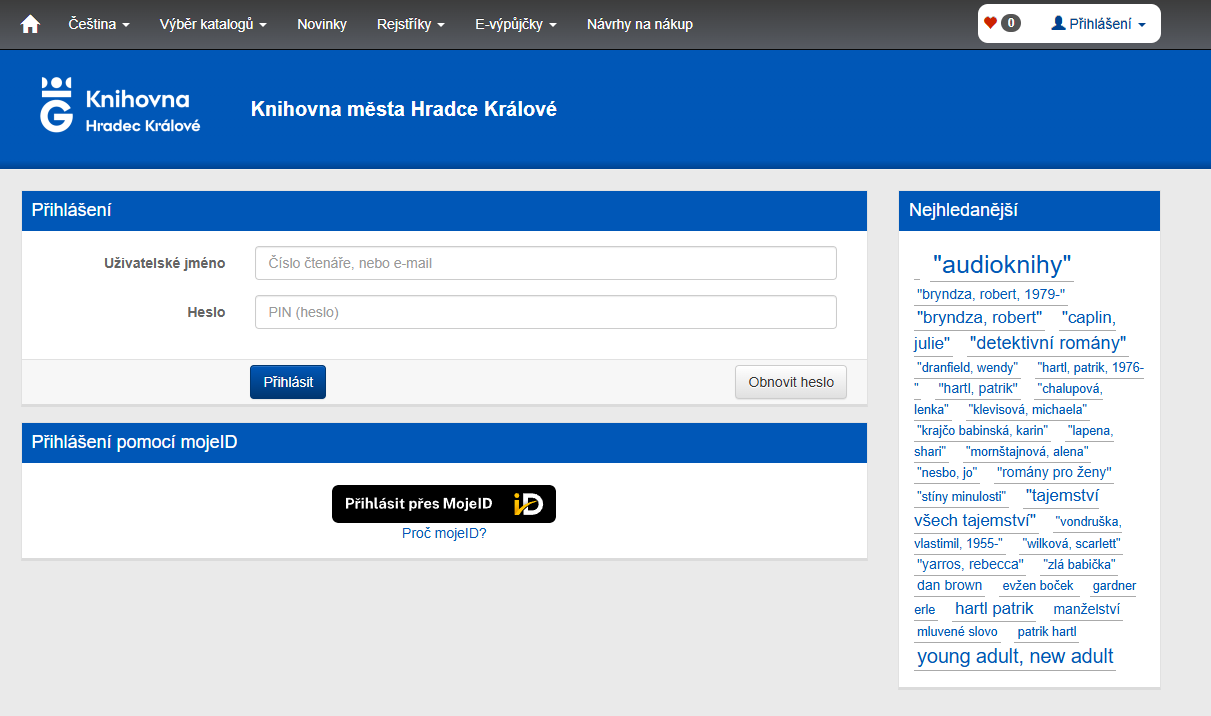1211x716 pixels.
Task: Open the Přihlášení user dropdown
Action: click(1098, 23)
